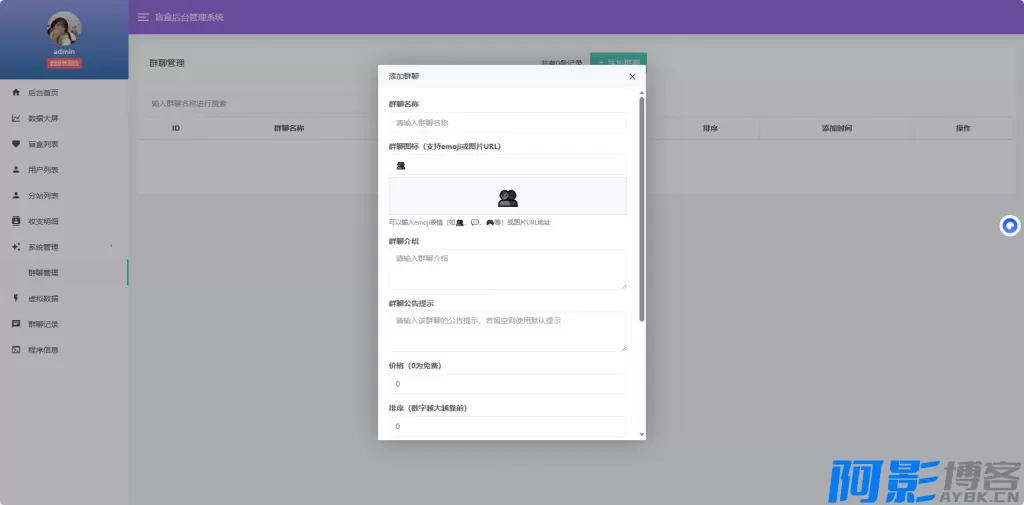Image resolution: width=1024 pixels, height=505 pixels.
Task: Click the 群聊介绍 text area
Action: pos(507,269)
